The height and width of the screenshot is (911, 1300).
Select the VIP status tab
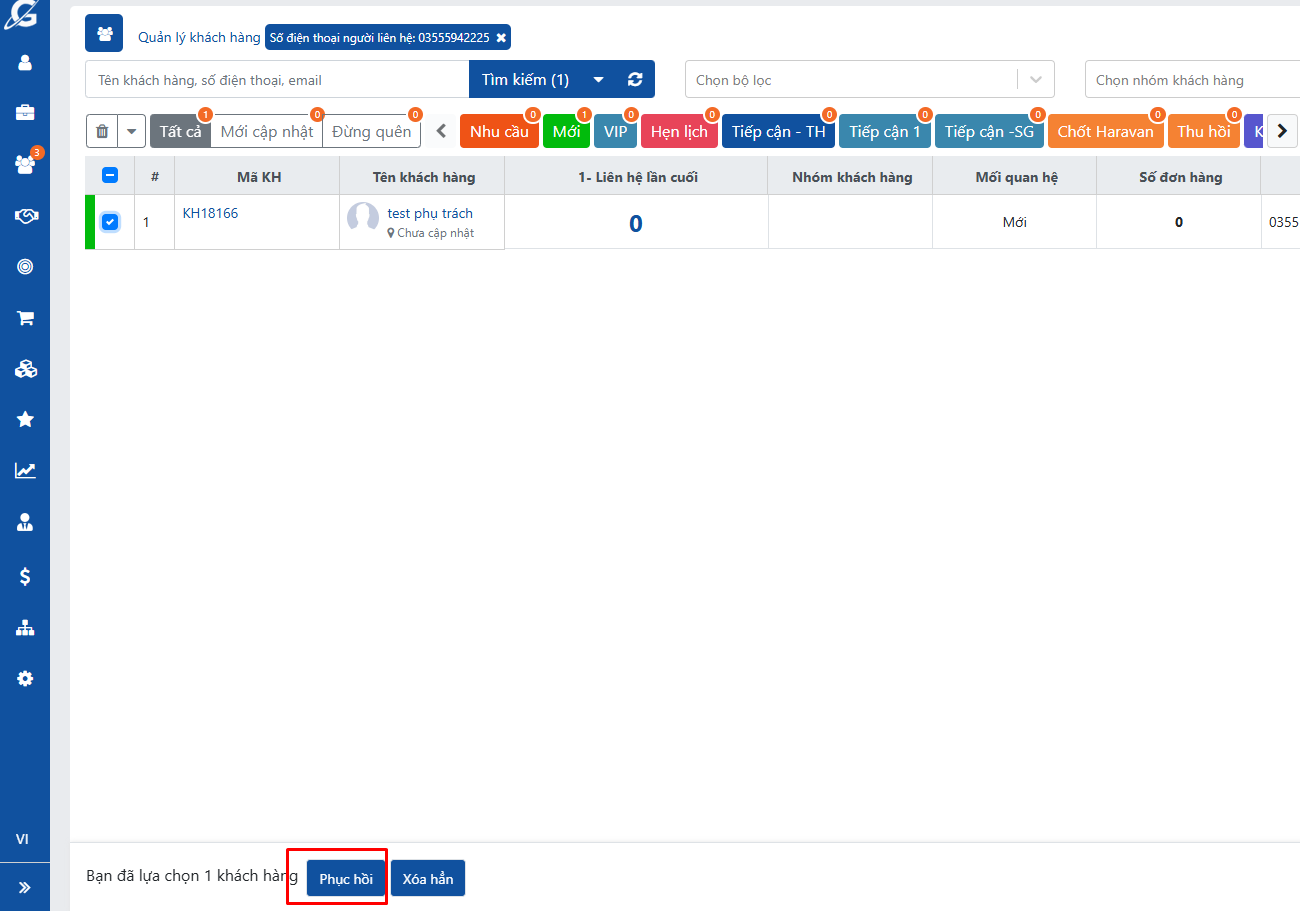click(615, 132)
